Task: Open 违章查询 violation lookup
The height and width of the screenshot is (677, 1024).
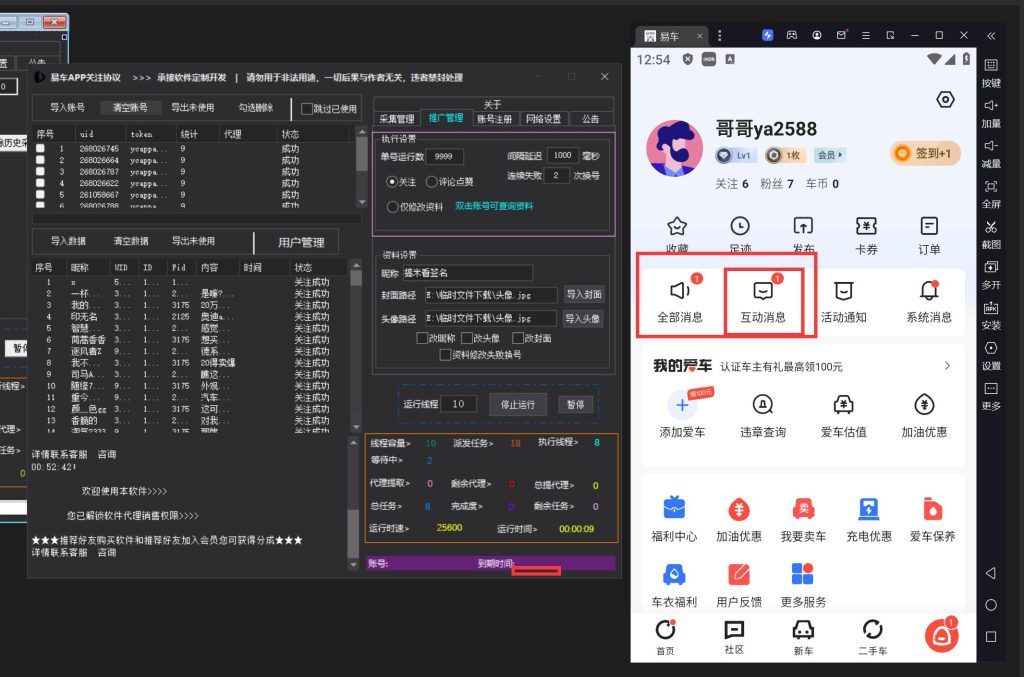Action: pyautogui.click(x=763, y=405)
